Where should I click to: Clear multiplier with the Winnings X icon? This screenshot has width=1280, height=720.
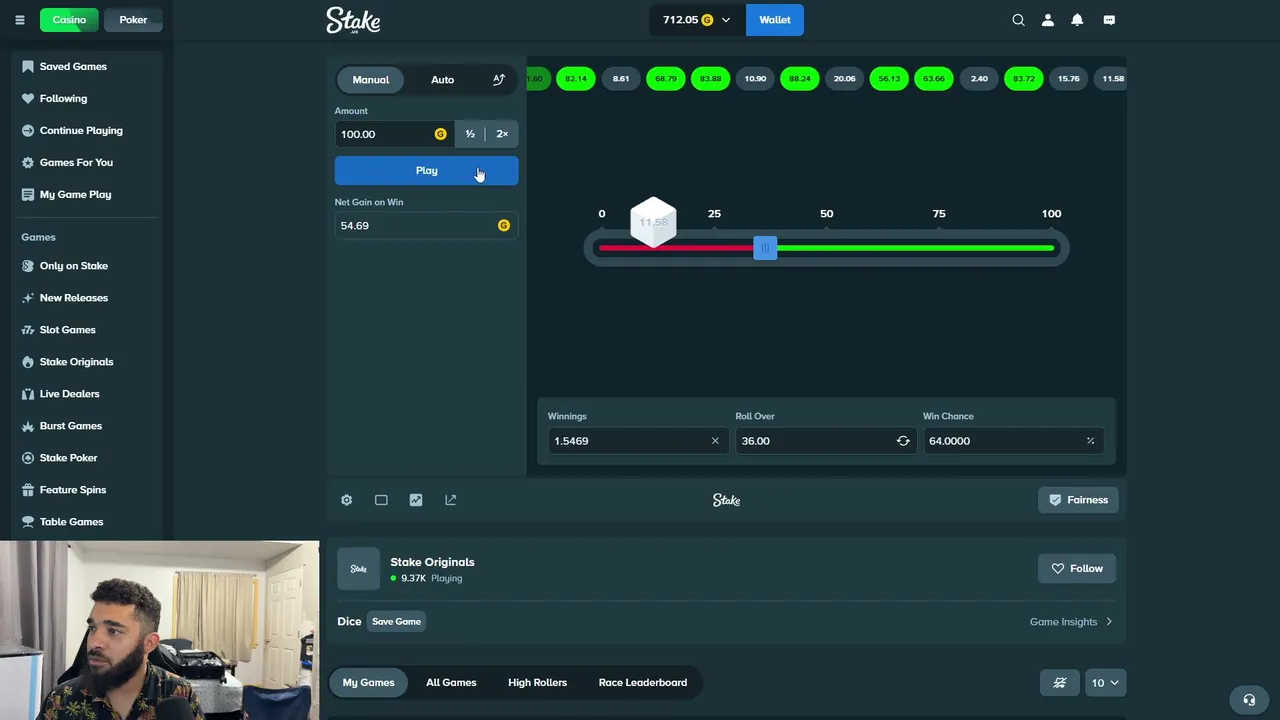point(715,441)
